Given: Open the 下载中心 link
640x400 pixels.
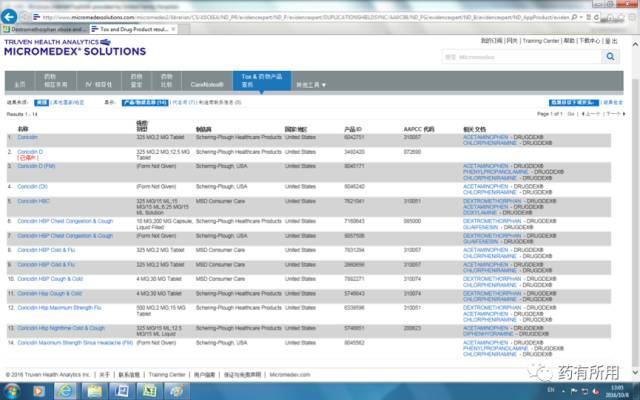Looking at the screenshot, I should click(589, 41).
